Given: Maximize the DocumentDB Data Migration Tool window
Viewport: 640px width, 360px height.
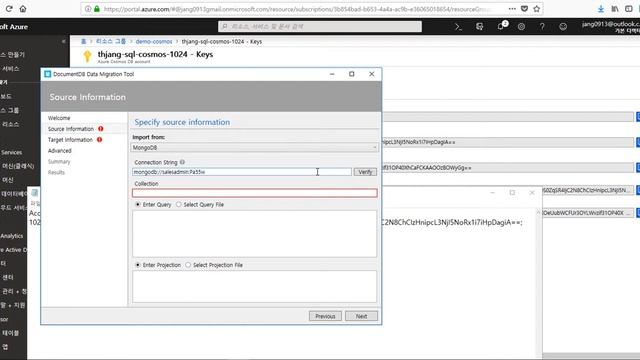Looking at the screenshot, I should 352,74.
